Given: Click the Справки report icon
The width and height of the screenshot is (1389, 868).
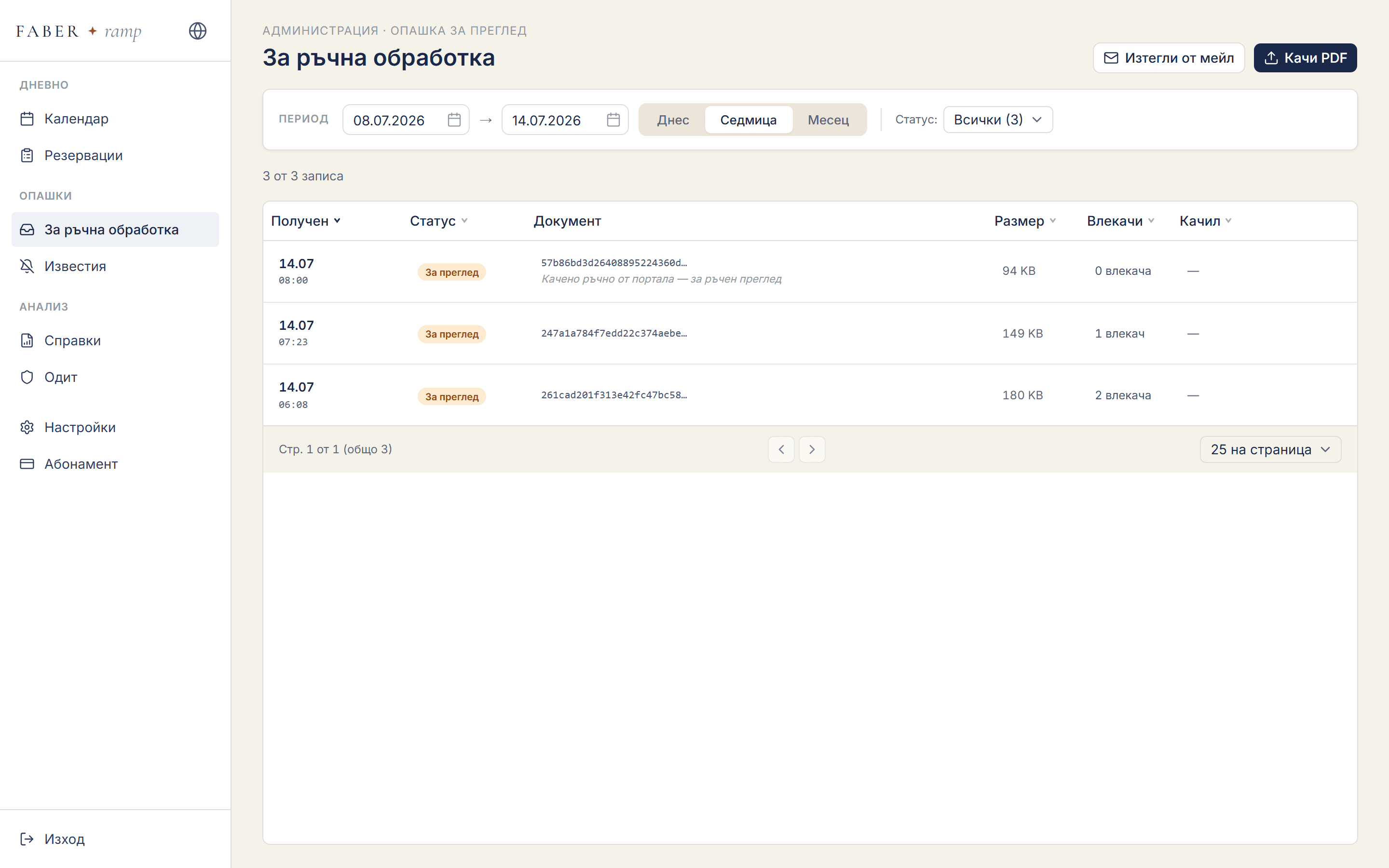Looking at the screenshot, I should pyautogui.click(x=27, y=340).
